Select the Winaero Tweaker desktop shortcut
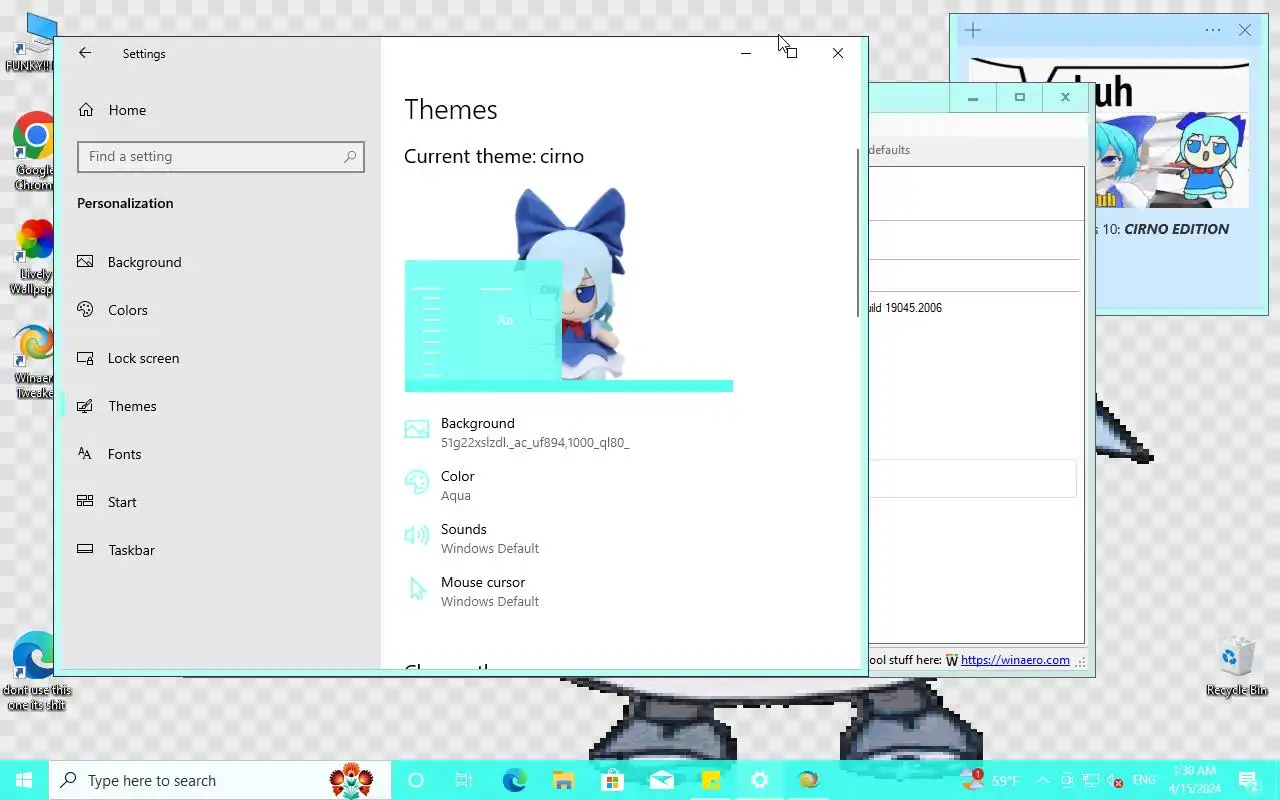This screenshot has width=1280, height=800. tap(35, 362)
